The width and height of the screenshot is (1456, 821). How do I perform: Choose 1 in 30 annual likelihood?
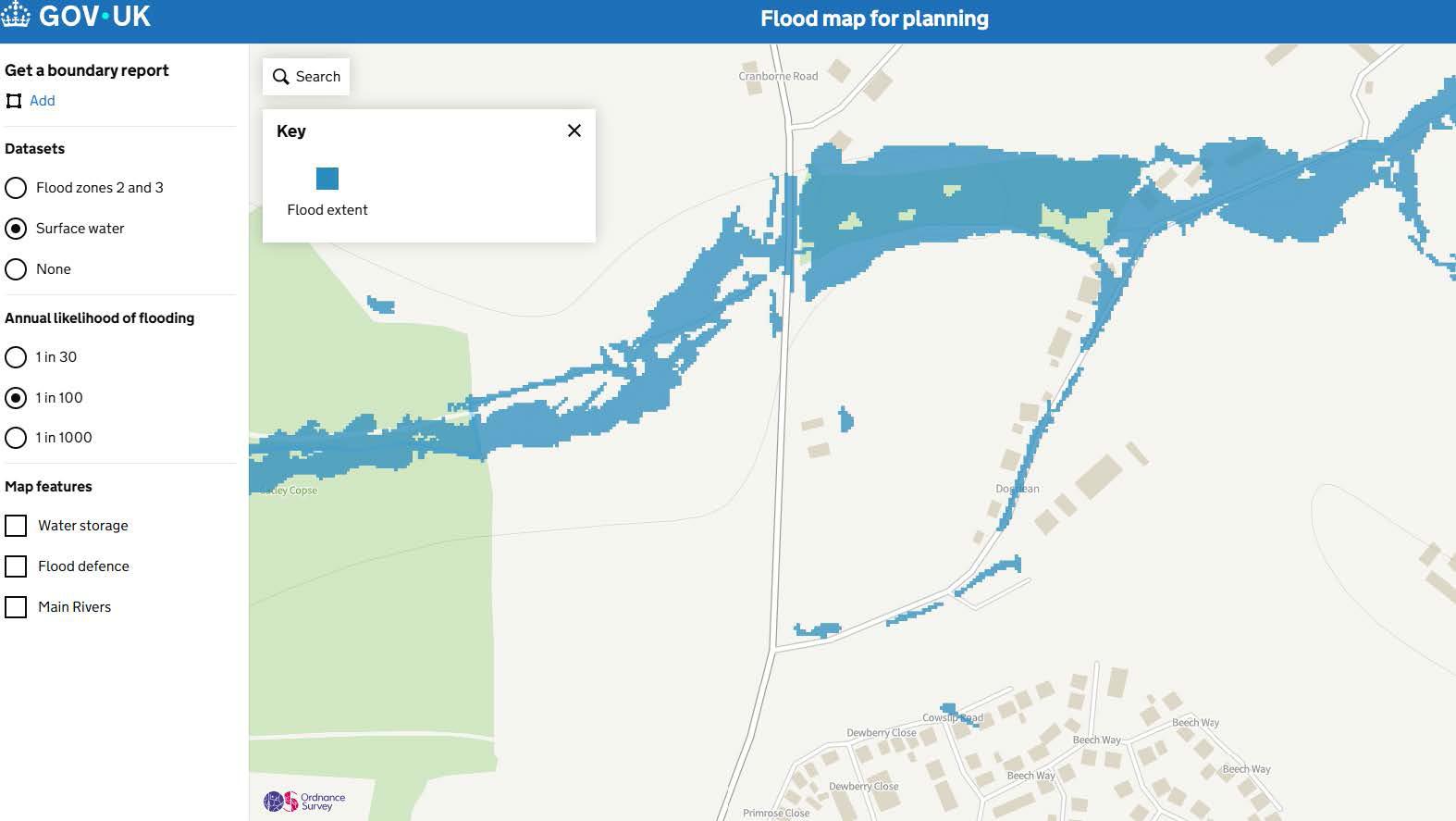coord(16,357)
